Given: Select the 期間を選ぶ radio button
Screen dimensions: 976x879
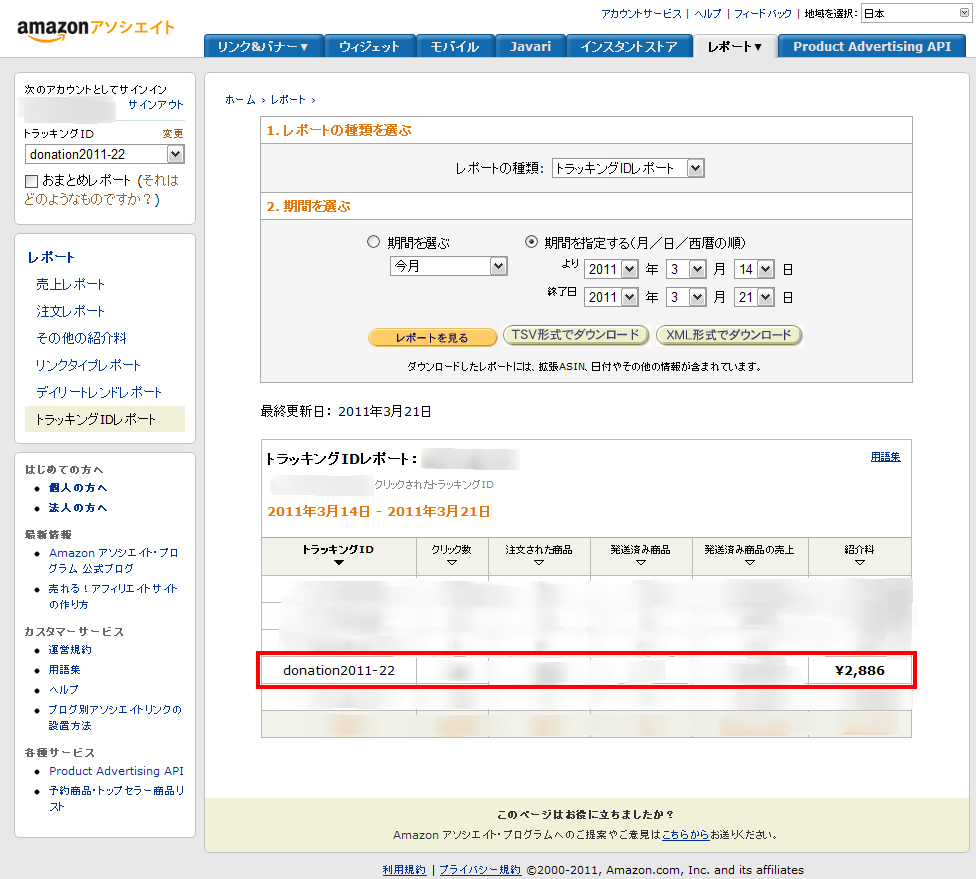Looking at the screenshot, I should [x=373, y=242].
